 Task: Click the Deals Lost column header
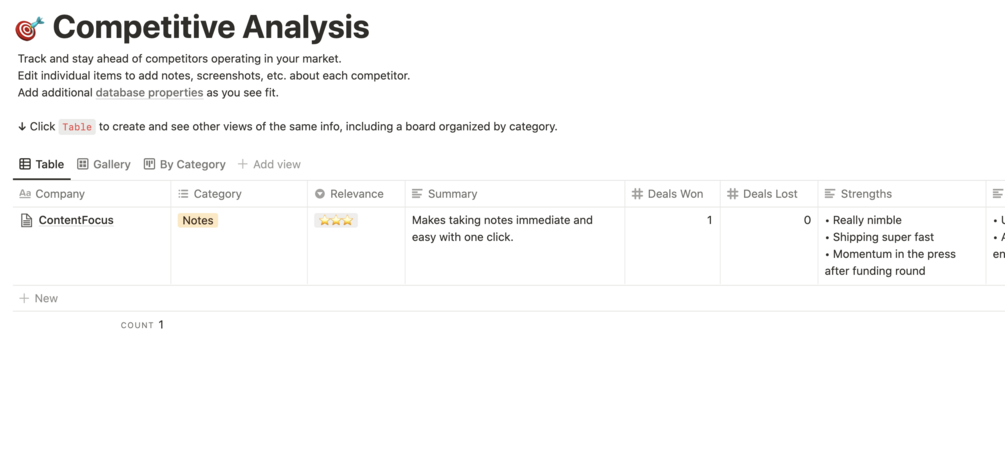click(x=770, y=194)
